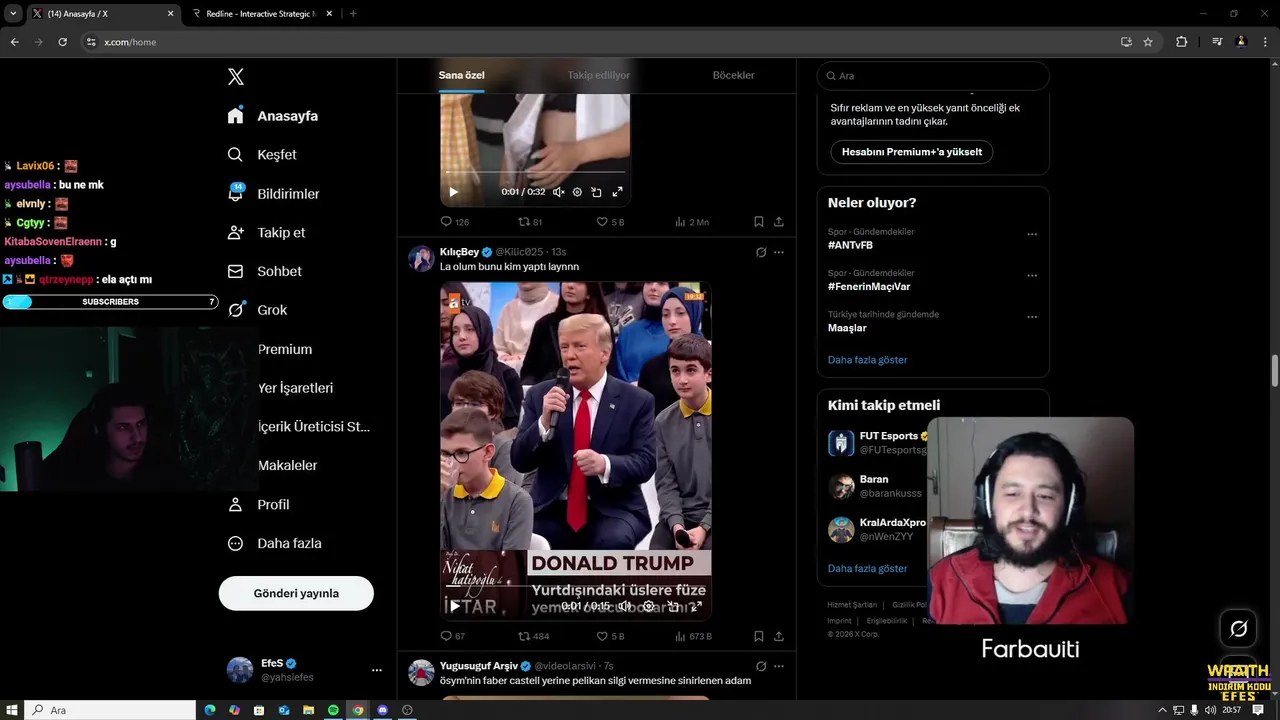Open Profil in the sidebar
The image size is (1280, 720).
tap(259, 505)
